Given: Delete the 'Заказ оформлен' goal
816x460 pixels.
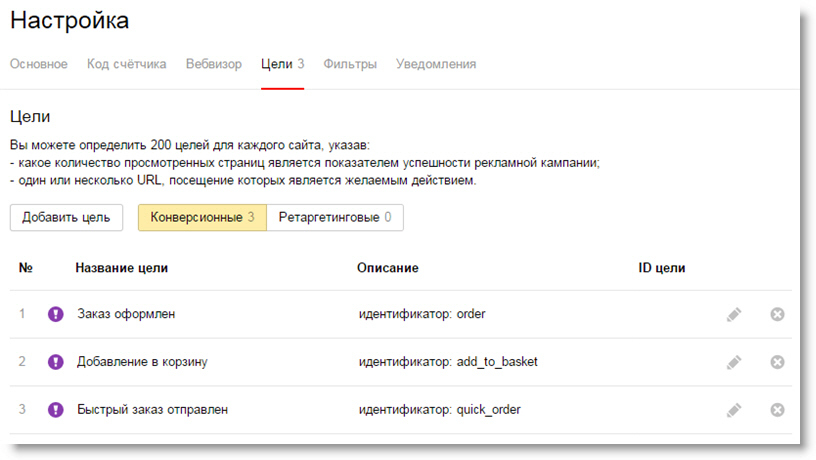Looking at the screenshot, I should pos(777,314).
